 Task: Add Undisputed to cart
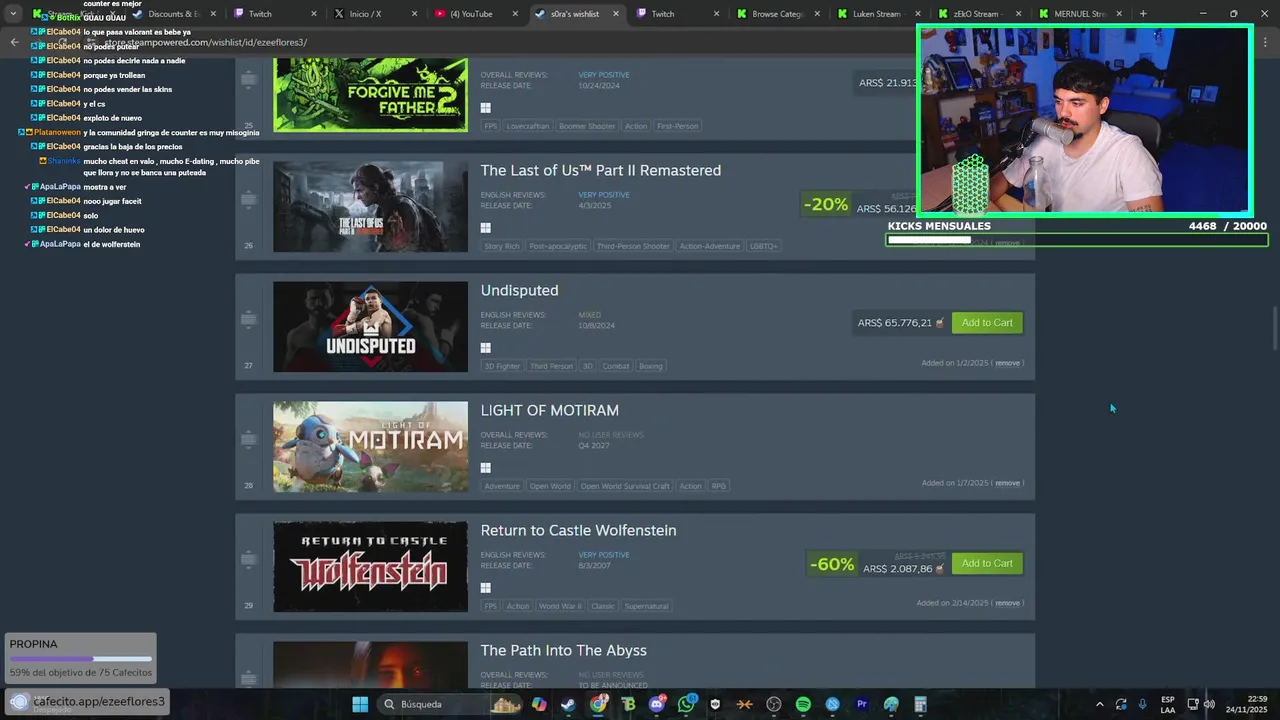coord(987,323)
